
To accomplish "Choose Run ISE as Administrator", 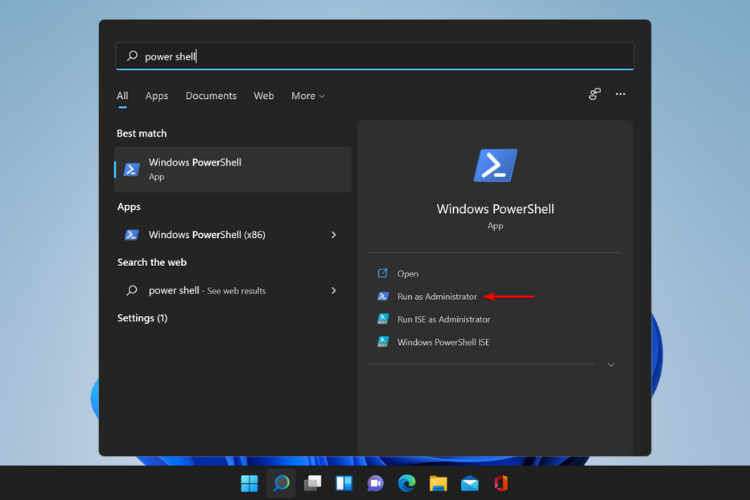I will pyautogui.click(x=443, y=320).
